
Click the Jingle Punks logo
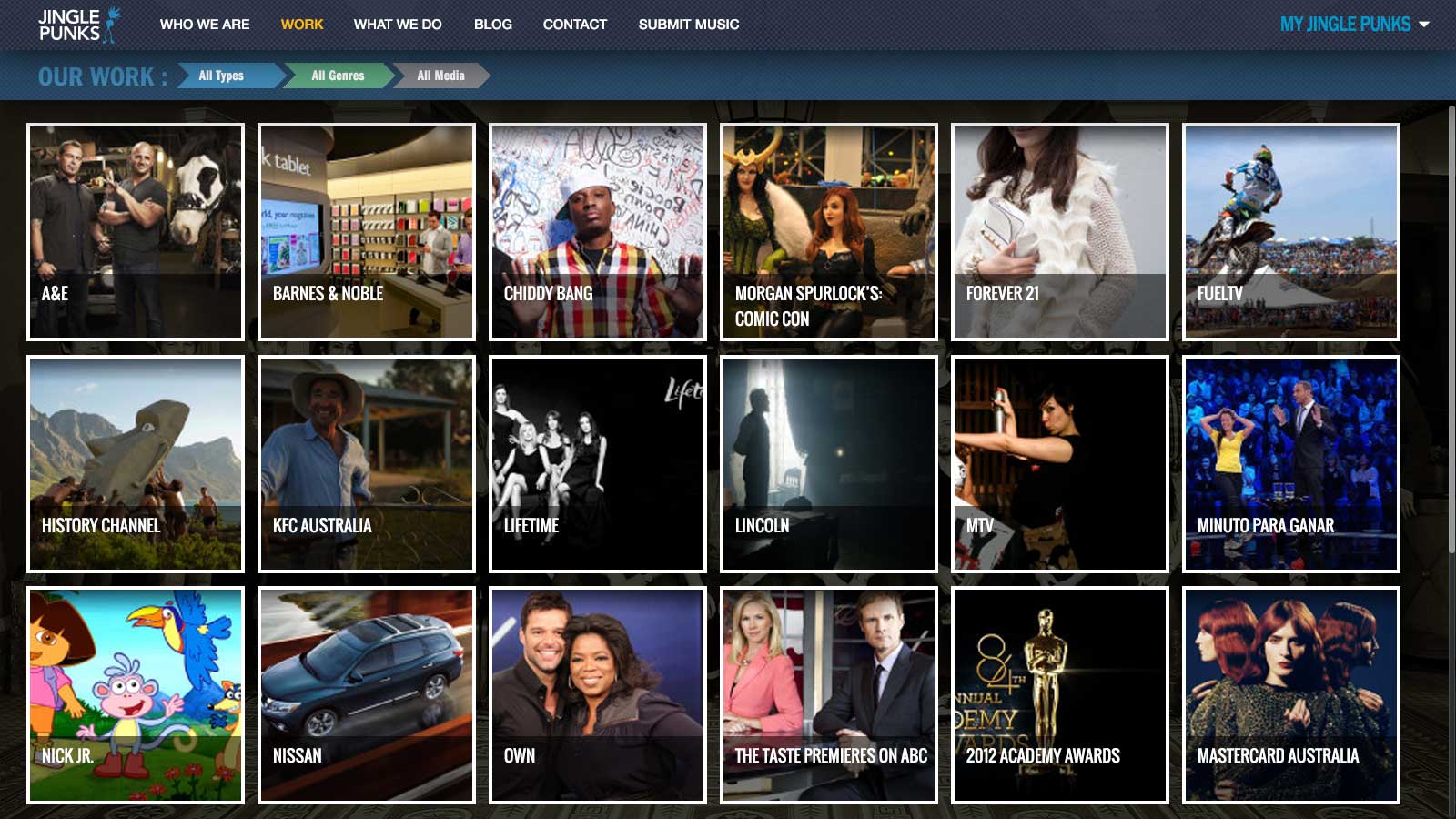(x=78, y=25)
